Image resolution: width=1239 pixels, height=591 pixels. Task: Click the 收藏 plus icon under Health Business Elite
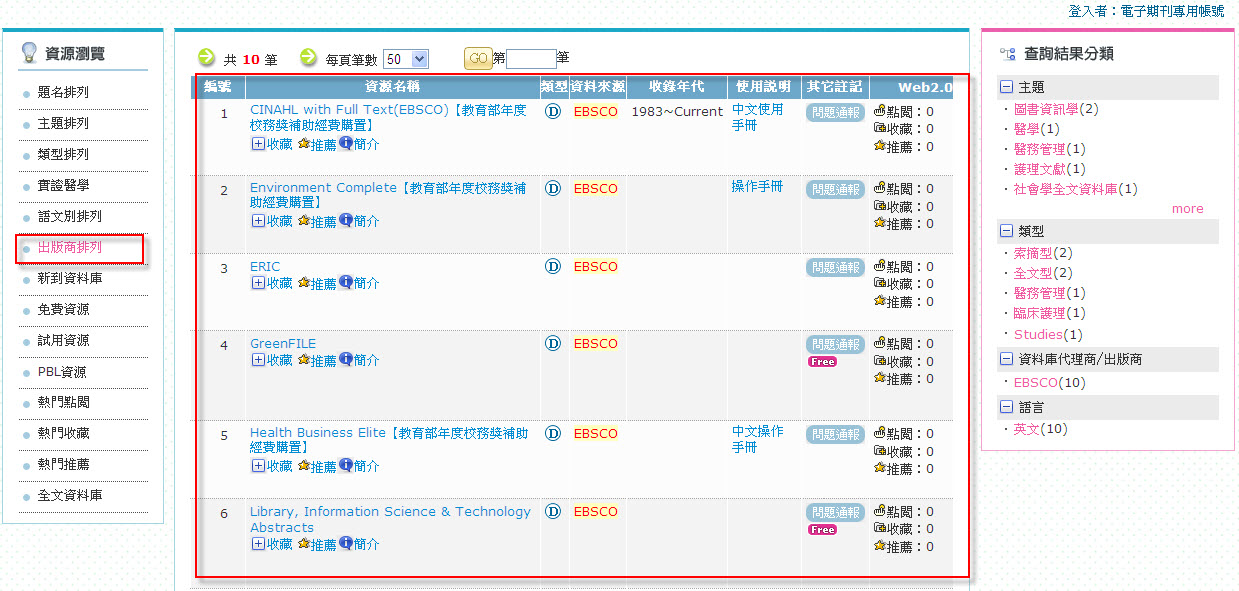(257, 466)
